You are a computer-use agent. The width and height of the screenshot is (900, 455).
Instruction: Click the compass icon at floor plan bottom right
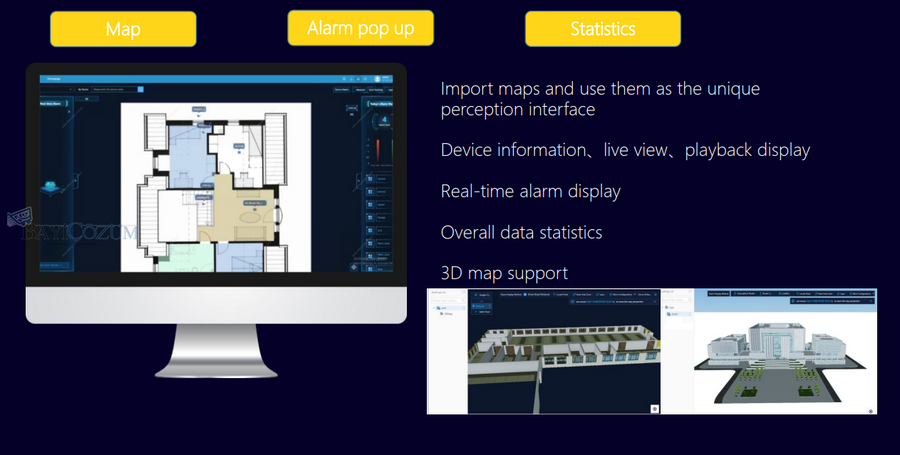tap(354, 265)
